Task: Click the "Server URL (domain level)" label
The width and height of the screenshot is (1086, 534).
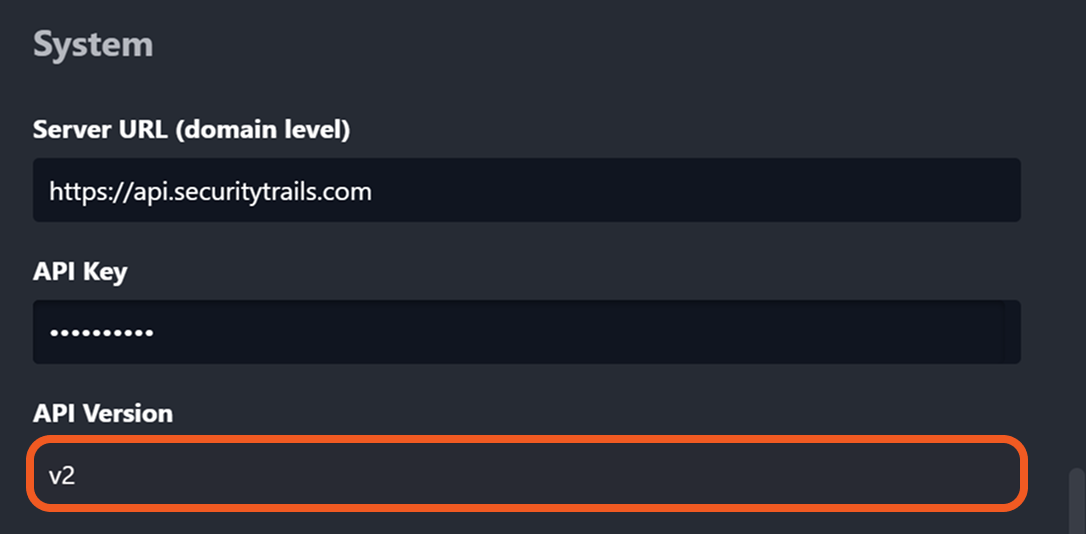Action: point(191,129)
